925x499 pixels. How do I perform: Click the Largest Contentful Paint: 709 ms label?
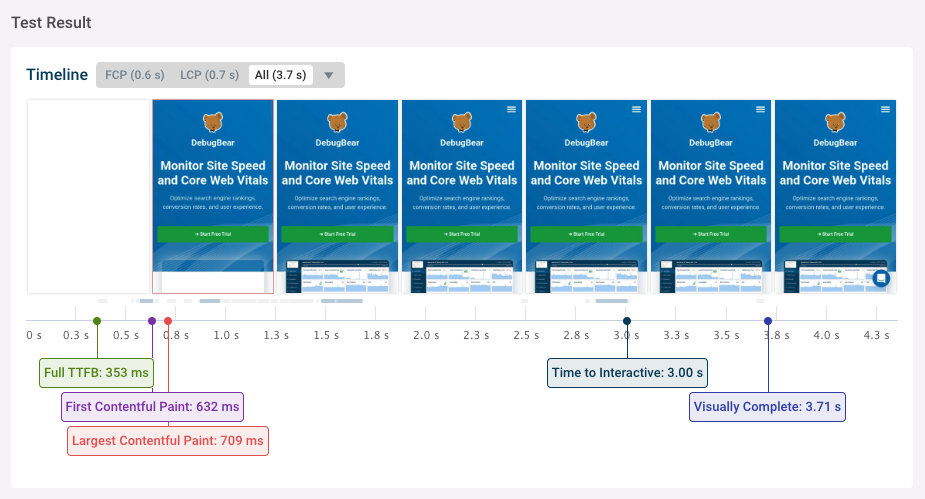pyautogui.click(x=168, y=441)
